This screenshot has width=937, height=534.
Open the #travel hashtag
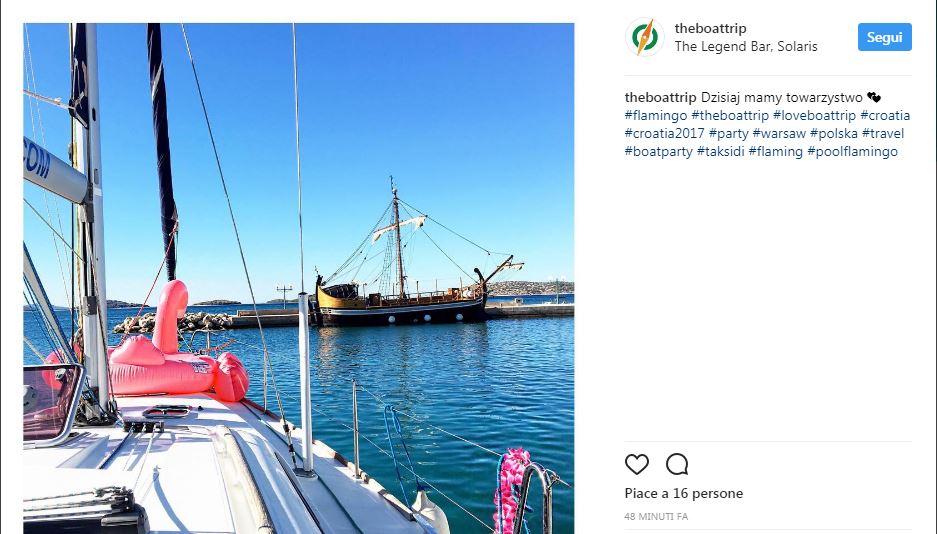(x=883, y=133)
